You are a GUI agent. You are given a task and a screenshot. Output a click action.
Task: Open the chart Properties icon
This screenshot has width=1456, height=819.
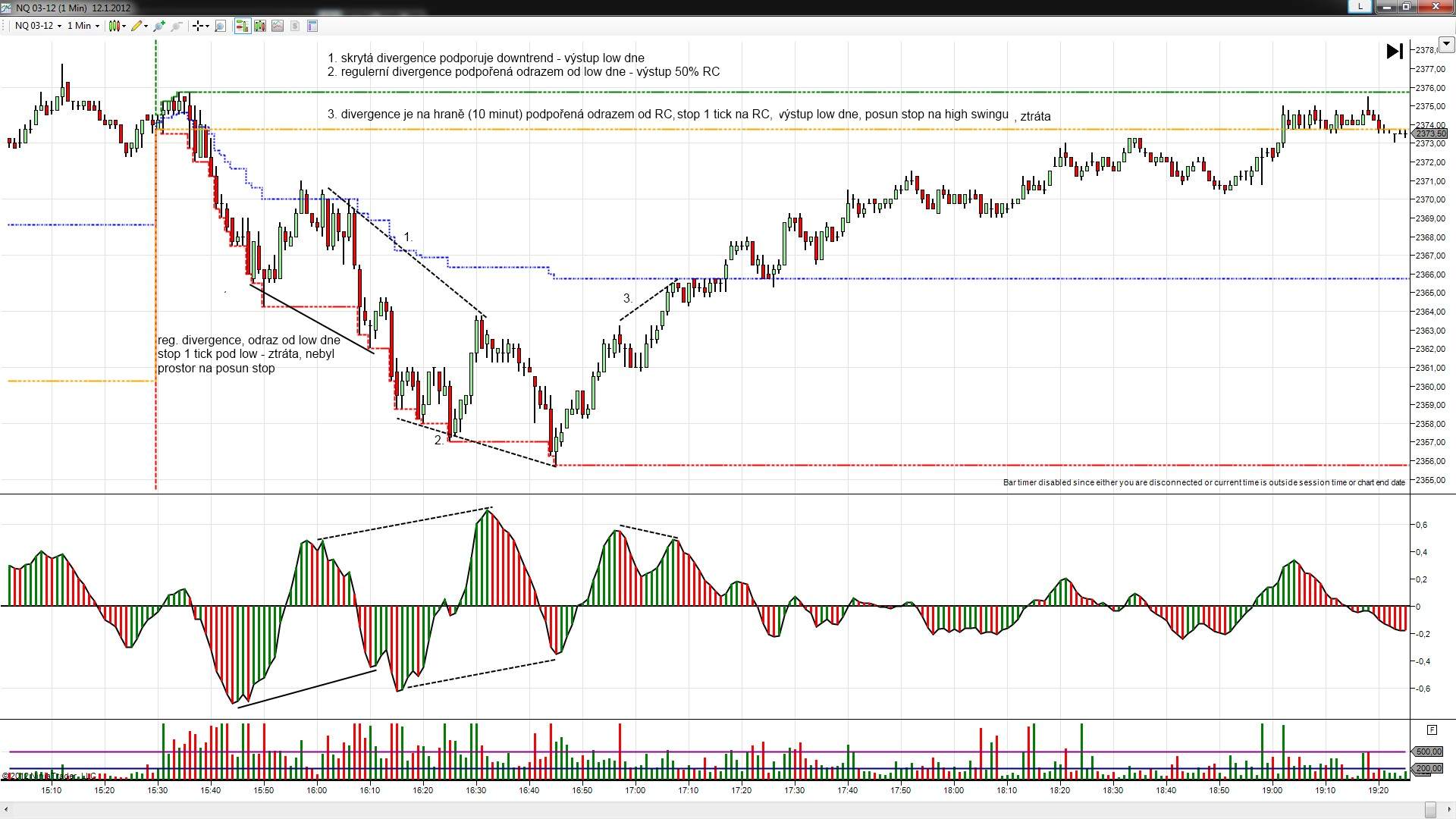click(x=312, y=26)
